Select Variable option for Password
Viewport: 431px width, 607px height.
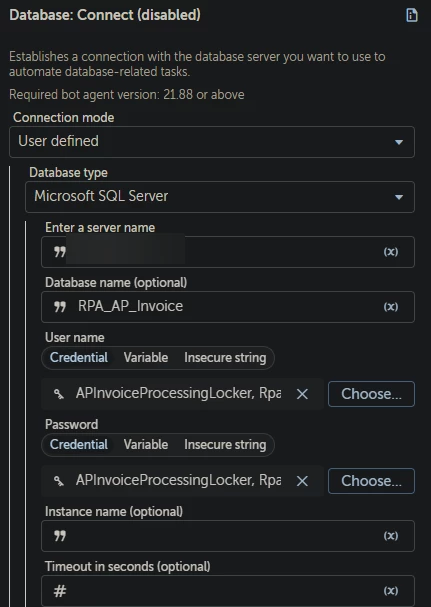[146, 444]
